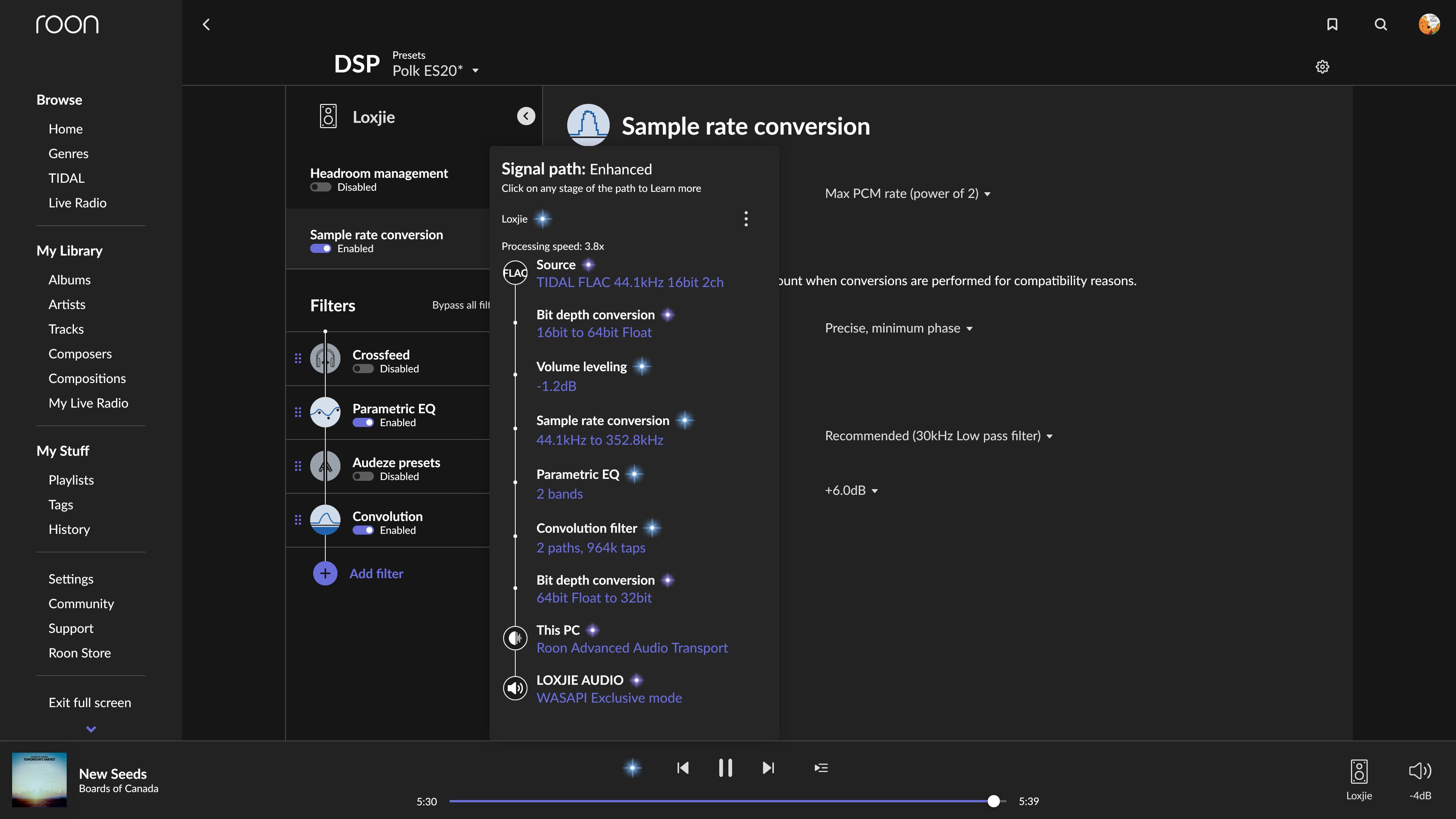
Task: Open the DSP settings gear
Action: [1323, 67]
